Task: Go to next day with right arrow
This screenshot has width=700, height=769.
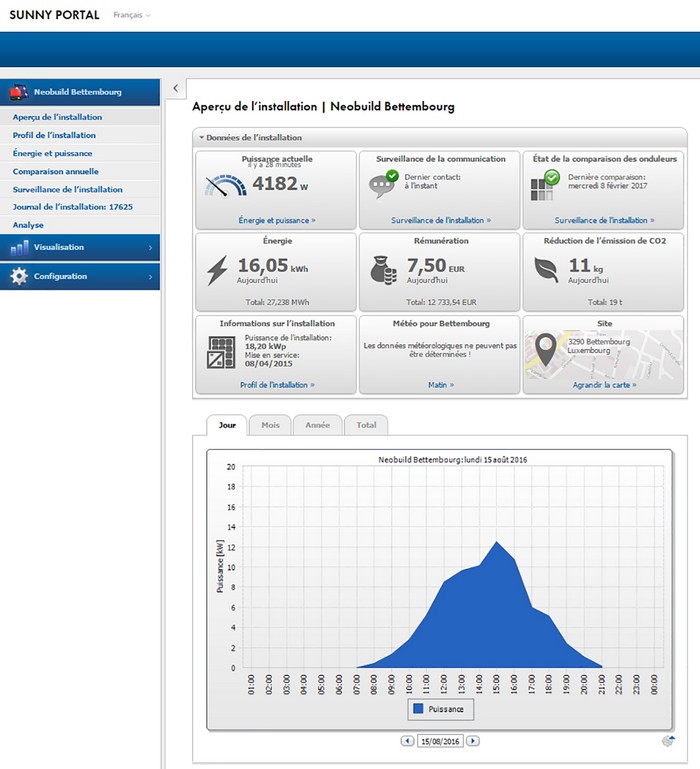Action: (x=473, y=741)
